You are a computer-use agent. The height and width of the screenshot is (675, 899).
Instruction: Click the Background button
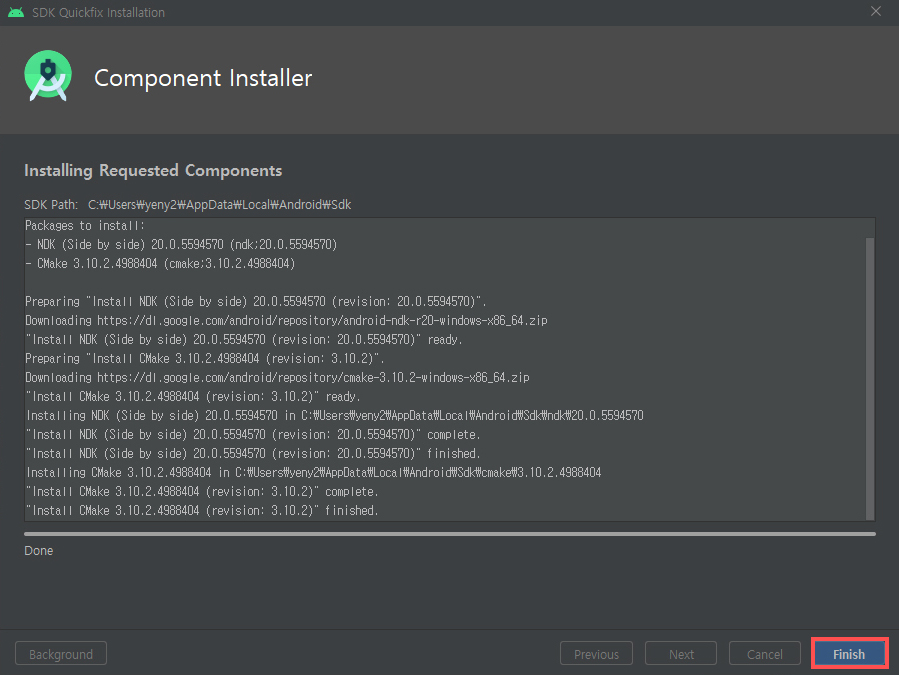(x=61, y=654)
